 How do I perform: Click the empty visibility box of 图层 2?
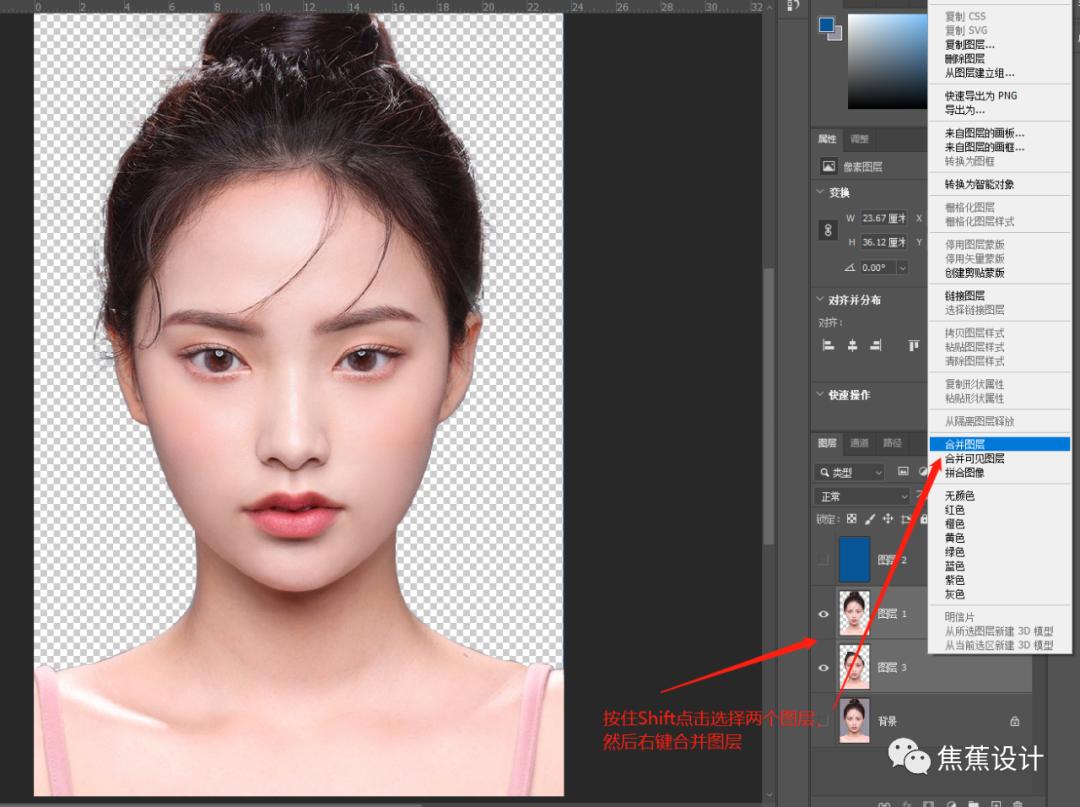click(x=823, y=559)
